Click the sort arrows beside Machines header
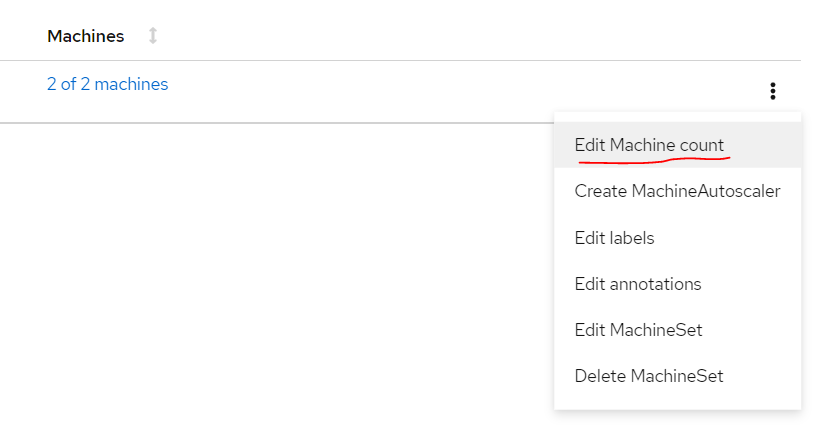Viewport: 818px width, 430px height. [152, 36]
